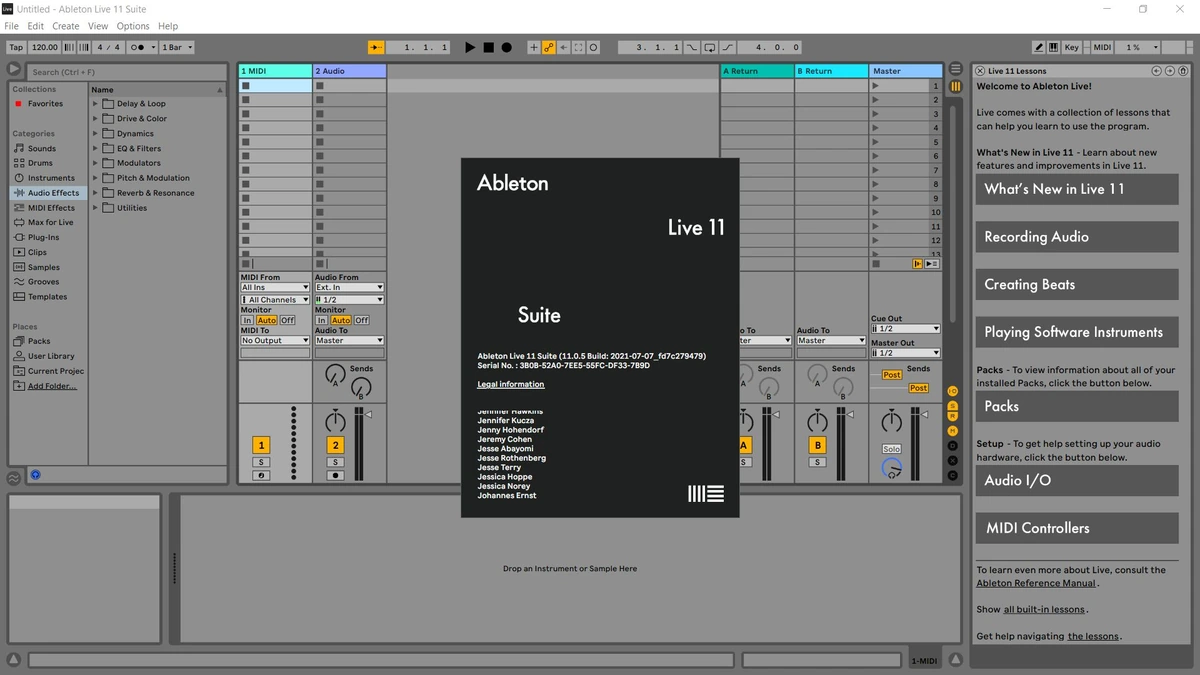Open the What's New in Live 11 lesson

(x=1077, y=189)
